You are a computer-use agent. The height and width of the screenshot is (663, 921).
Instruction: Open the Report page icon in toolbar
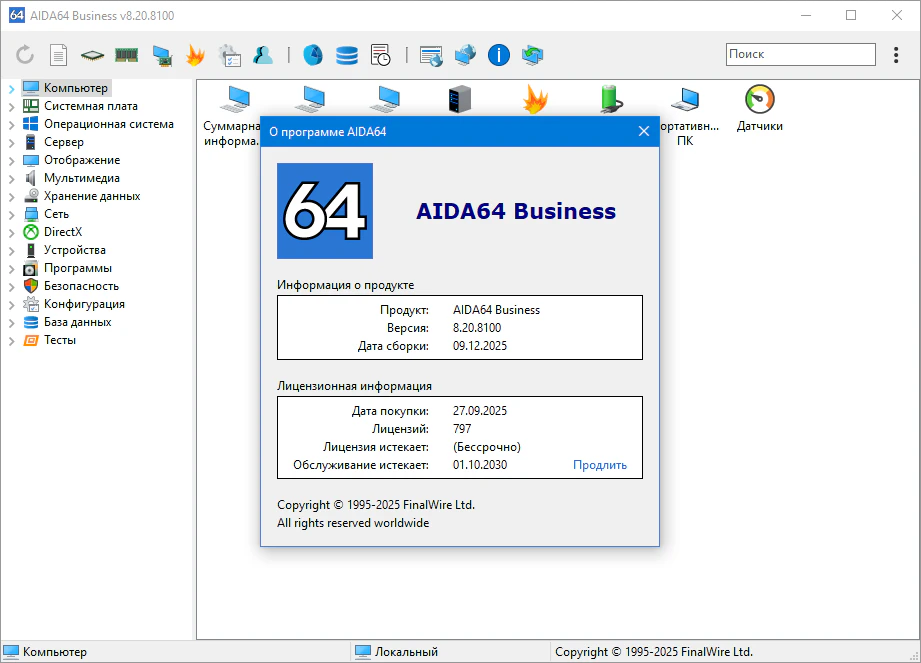click(x=59, y=55)
